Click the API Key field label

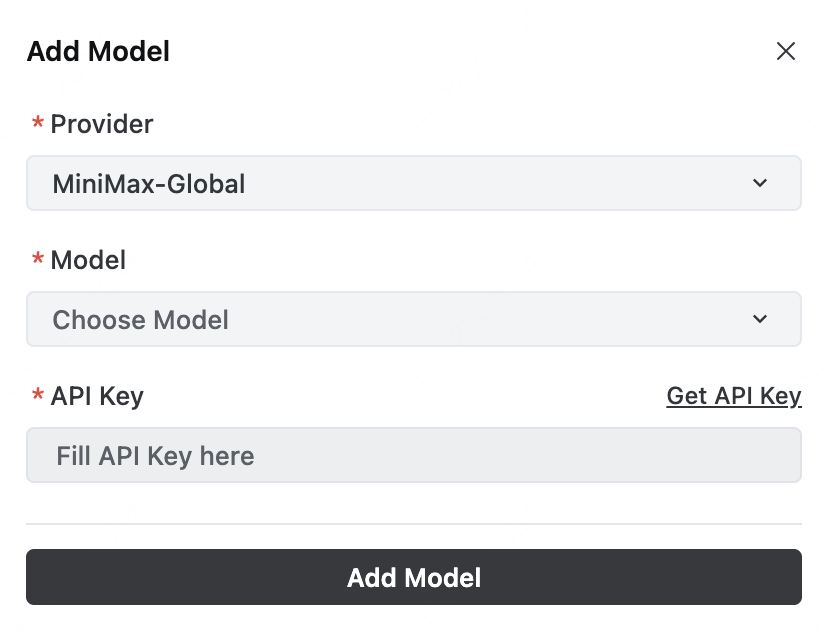(97, 396)
